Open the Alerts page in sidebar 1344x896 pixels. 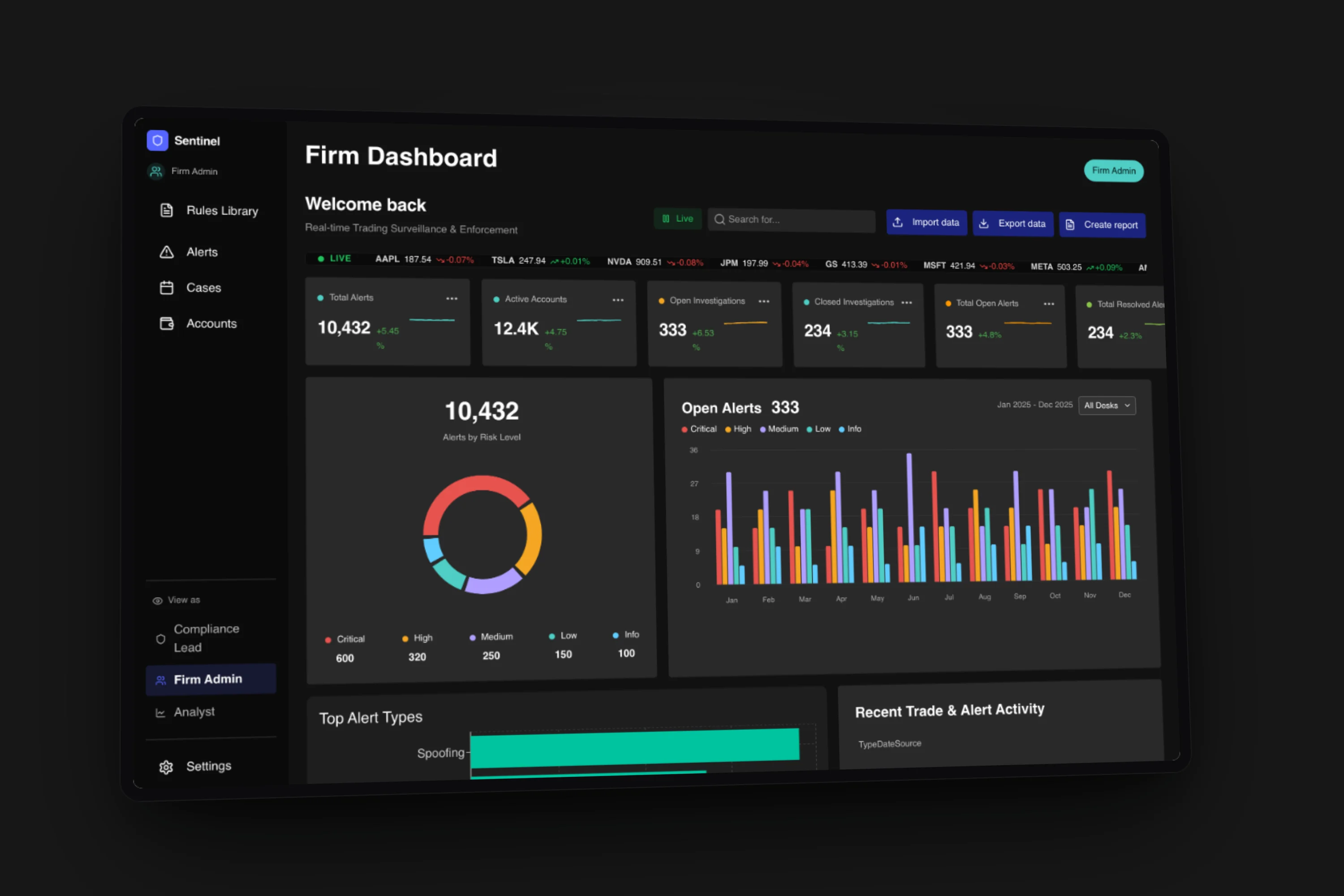(189, 252)
